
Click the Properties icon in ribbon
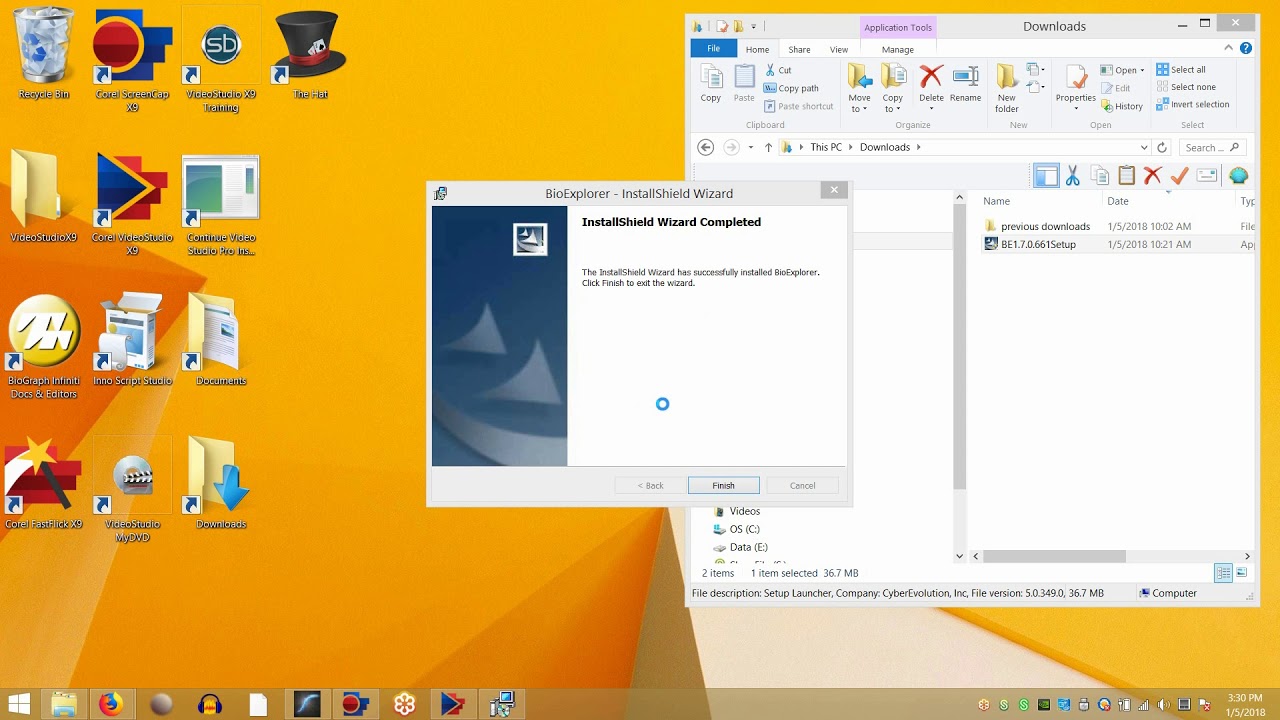point(1075,76)
